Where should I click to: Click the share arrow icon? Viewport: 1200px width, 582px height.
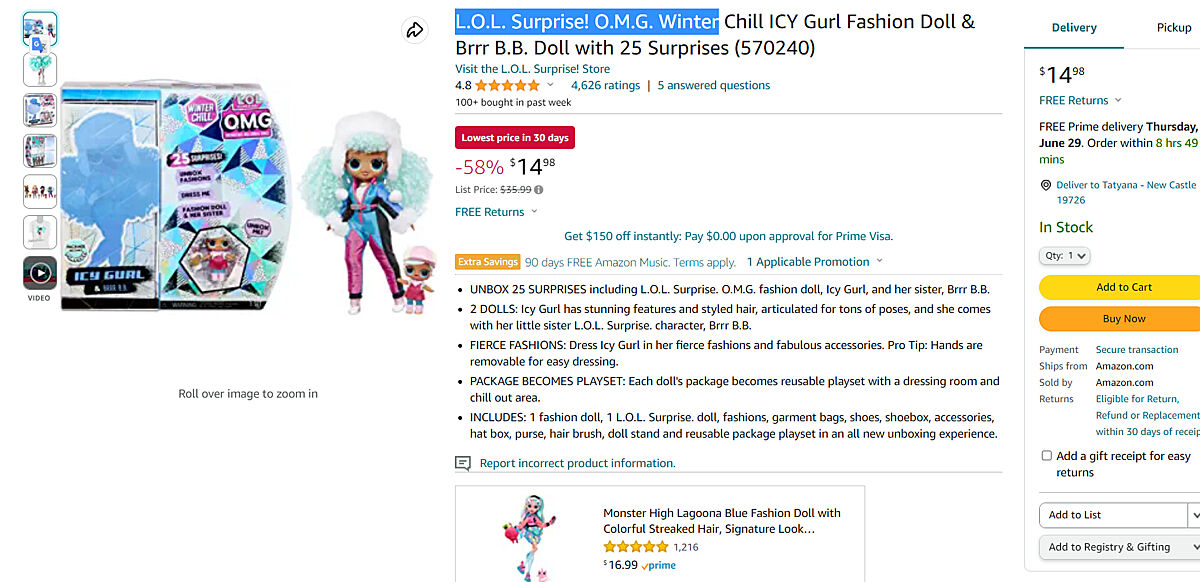tap(415, 31)
